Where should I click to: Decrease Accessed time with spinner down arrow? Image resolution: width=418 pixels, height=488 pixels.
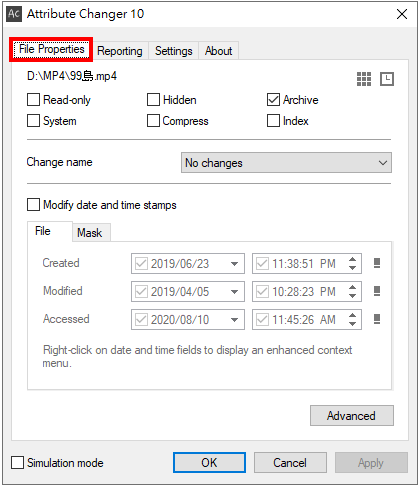point(353,324)
